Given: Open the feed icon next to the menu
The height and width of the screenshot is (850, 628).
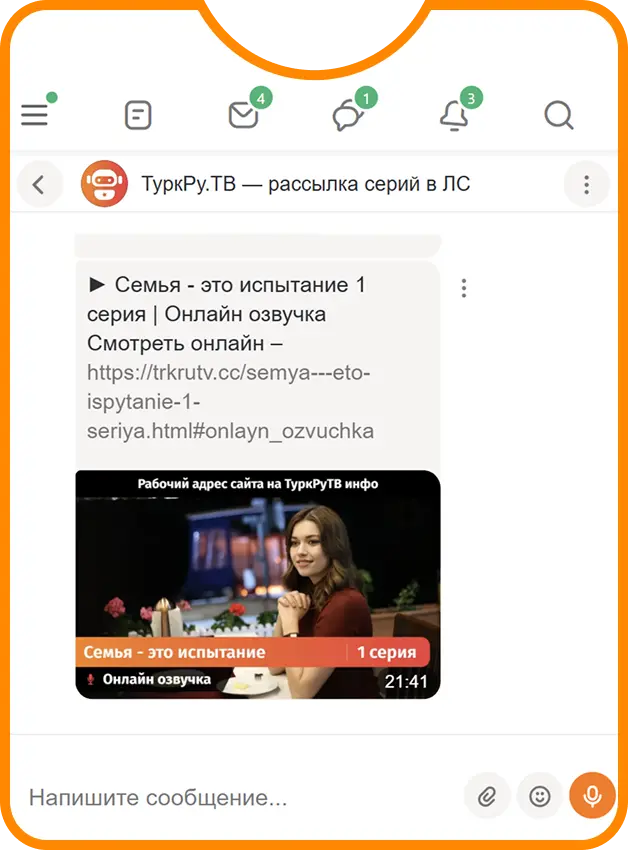Looking at the screenshot, I should pos(138,115).
